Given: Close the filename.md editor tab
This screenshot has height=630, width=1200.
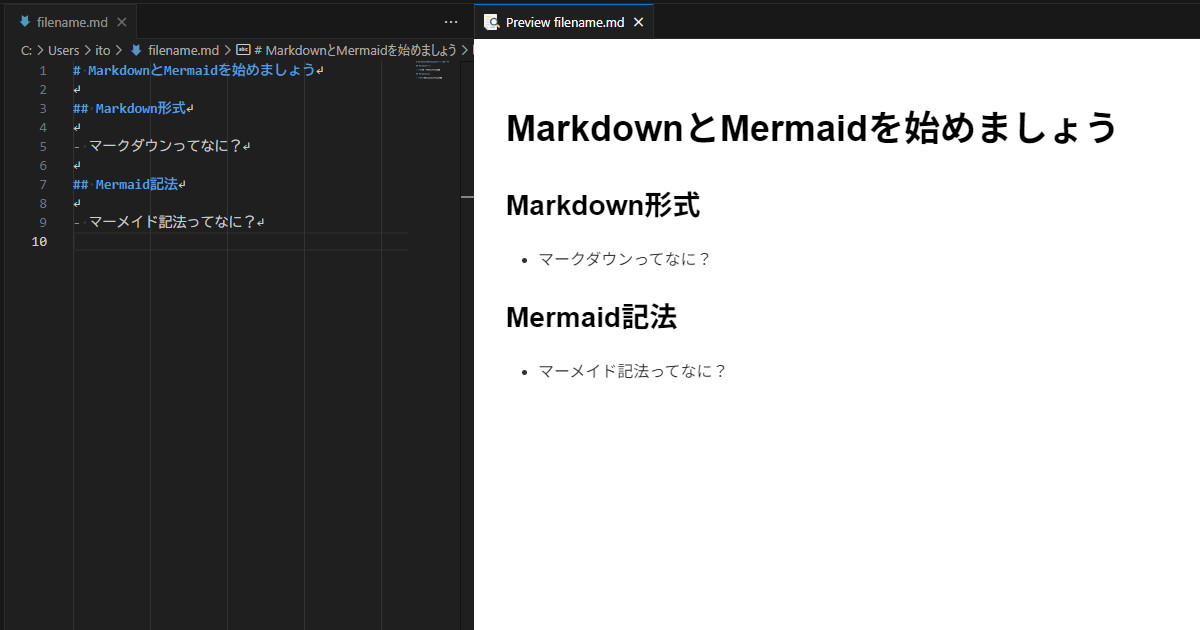Looking at the screenshot, I should pyautogui.click(x=121, y=22).
